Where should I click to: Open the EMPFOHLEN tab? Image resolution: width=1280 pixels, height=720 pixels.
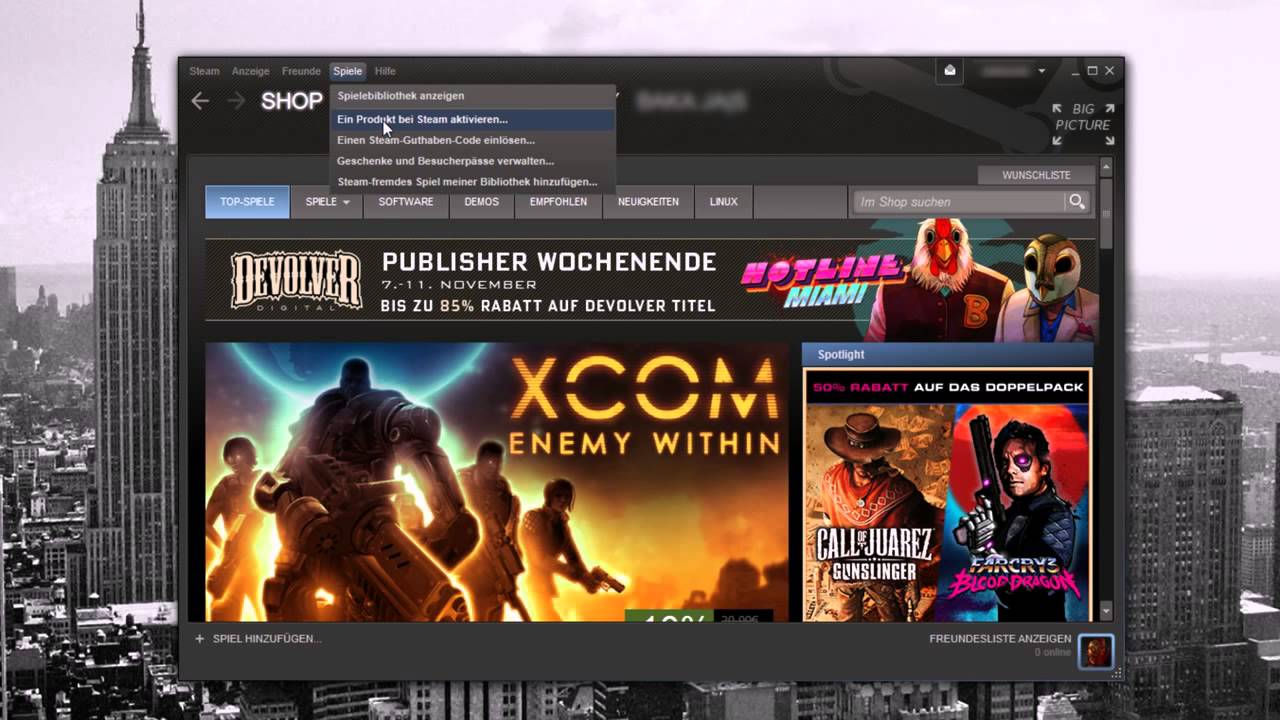(558, 202)
